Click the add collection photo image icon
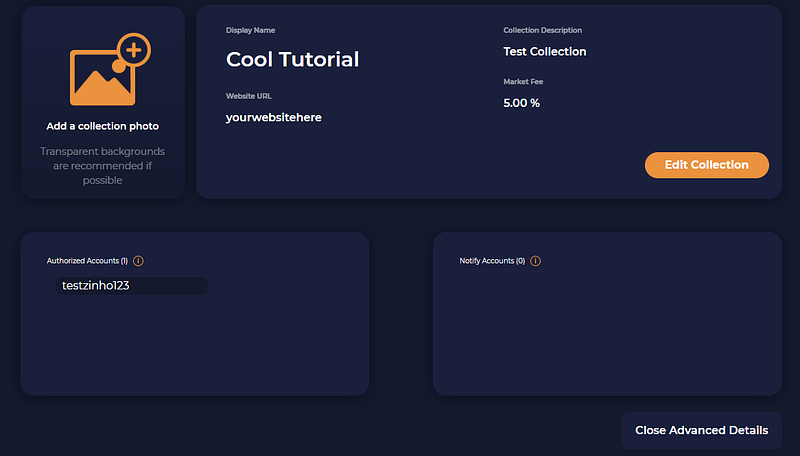 tap(110, 69)
